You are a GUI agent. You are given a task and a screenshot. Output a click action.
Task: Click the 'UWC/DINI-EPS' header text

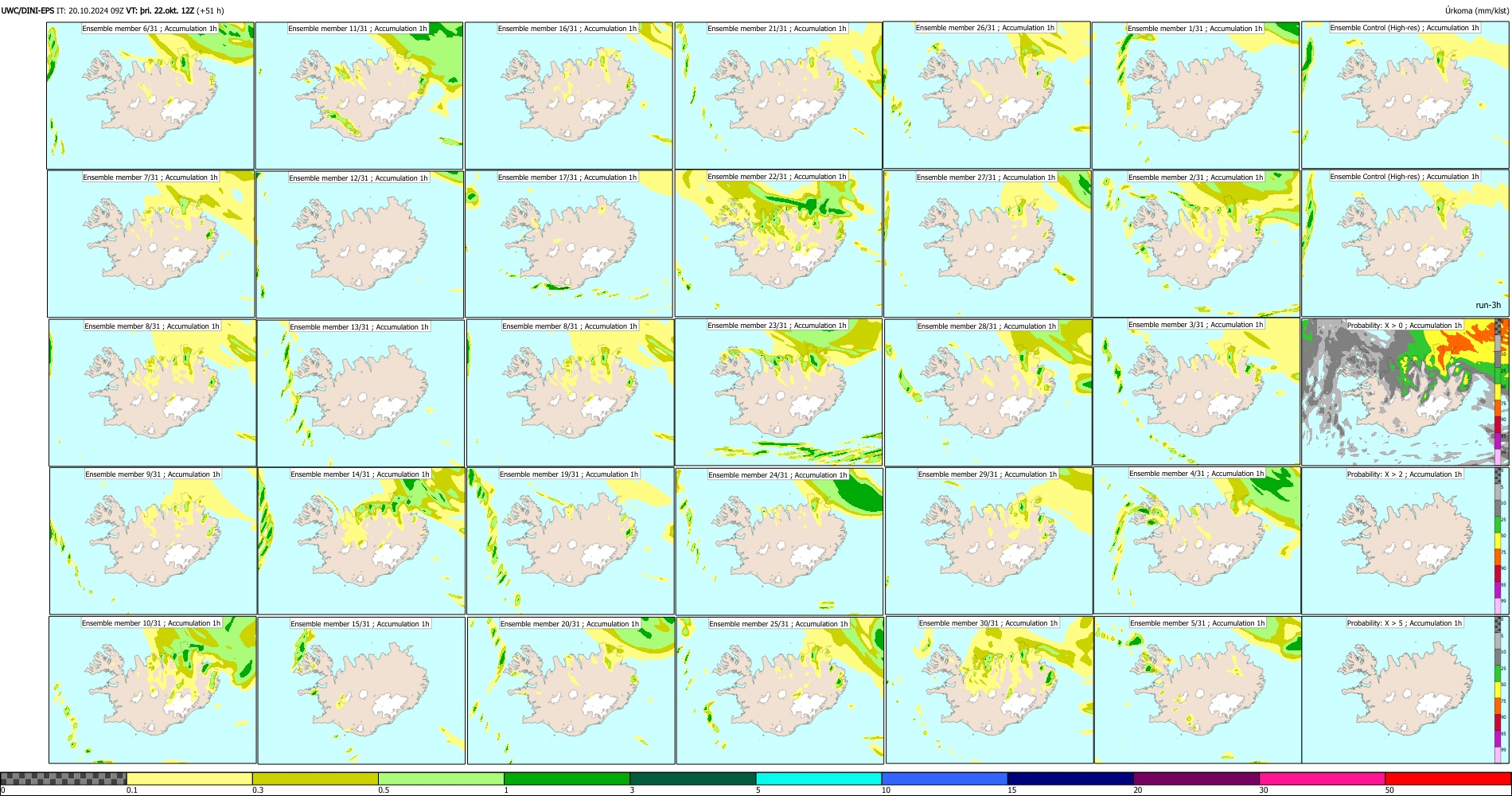point(28,11)
